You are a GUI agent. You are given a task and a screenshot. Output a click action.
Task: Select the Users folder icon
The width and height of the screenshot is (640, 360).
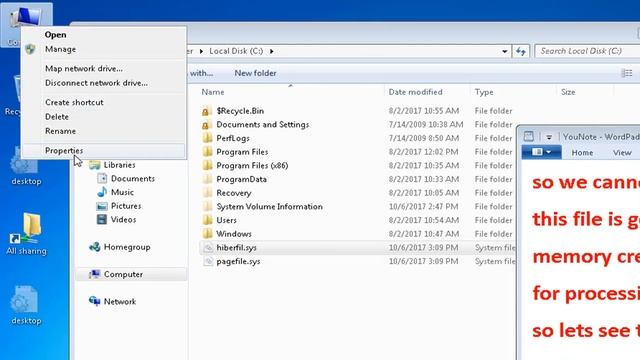coord(207,220)
